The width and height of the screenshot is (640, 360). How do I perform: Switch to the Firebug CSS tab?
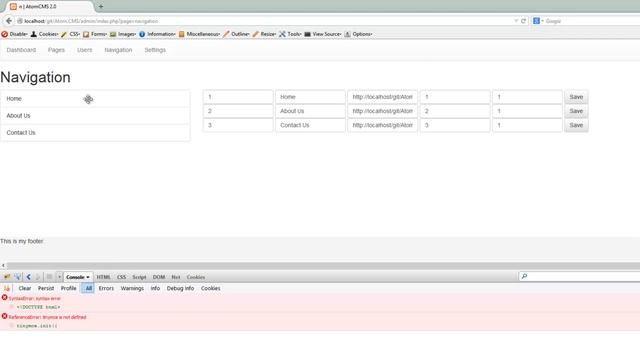coord(122,277)
